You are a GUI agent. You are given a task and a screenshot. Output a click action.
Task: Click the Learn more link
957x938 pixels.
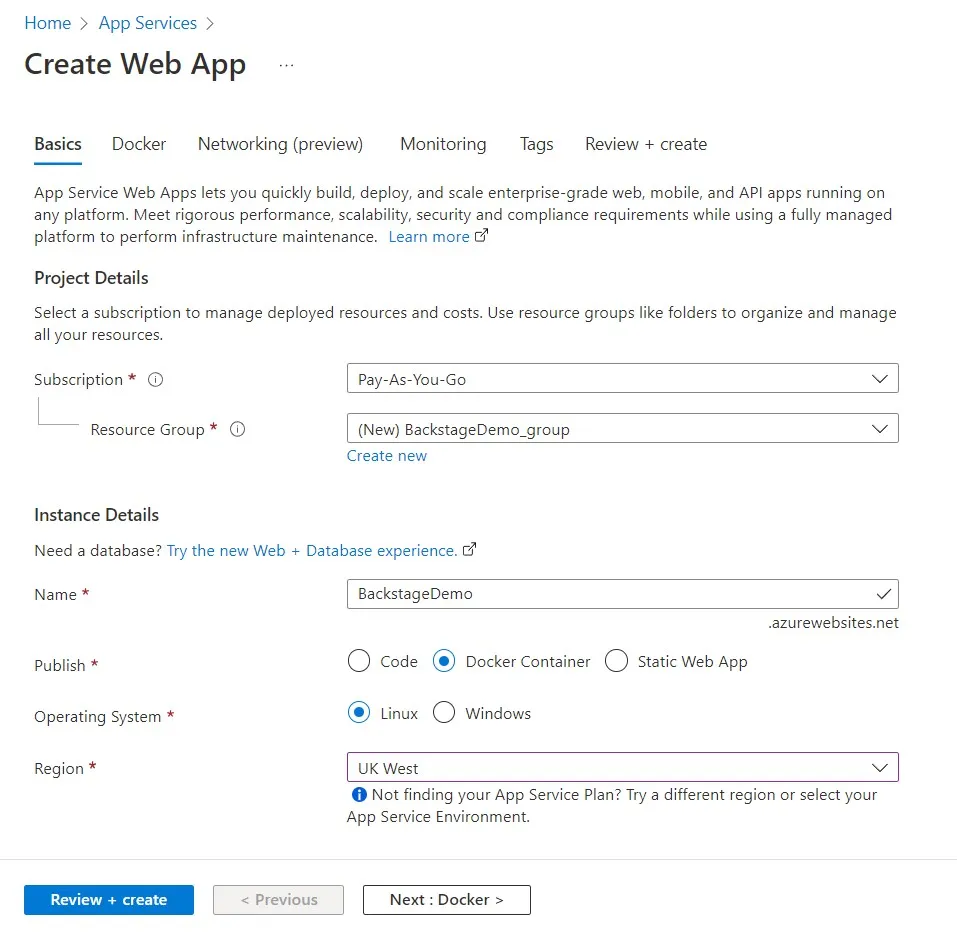point(429,237)
